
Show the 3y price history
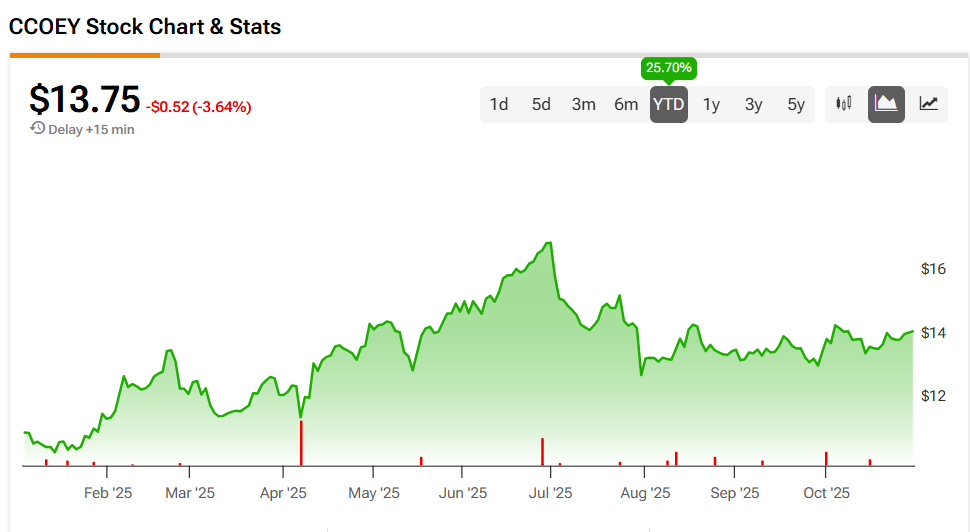click(x=753, y=104)
